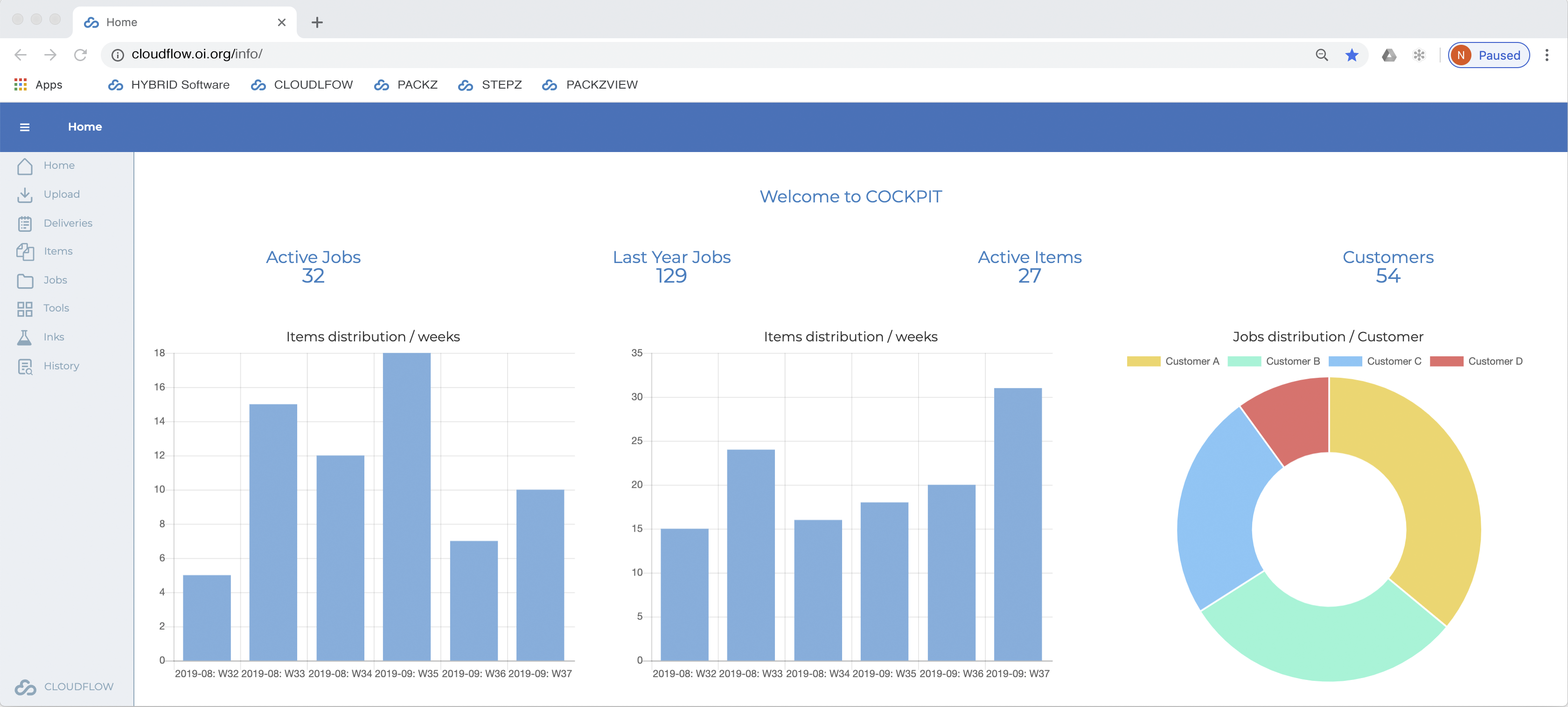Screen dimensions: 1568x707
Task: Open the HYBRID Software bookmark
Action: pos(168,84)
